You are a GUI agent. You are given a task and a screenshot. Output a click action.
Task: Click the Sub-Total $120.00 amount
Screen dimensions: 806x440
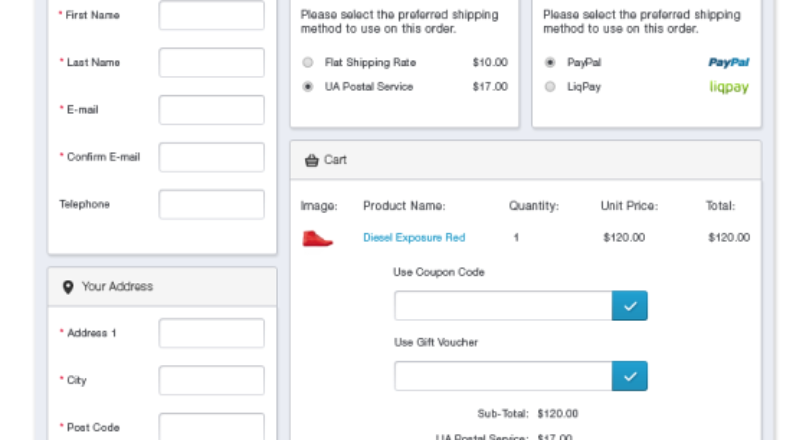(558, 413)
